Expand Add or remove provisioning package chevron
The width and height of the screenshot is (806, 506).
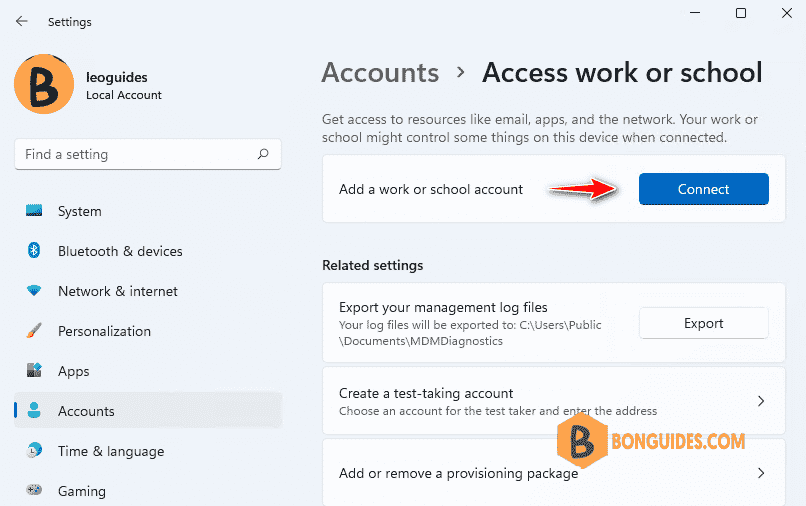click(761, 473)
